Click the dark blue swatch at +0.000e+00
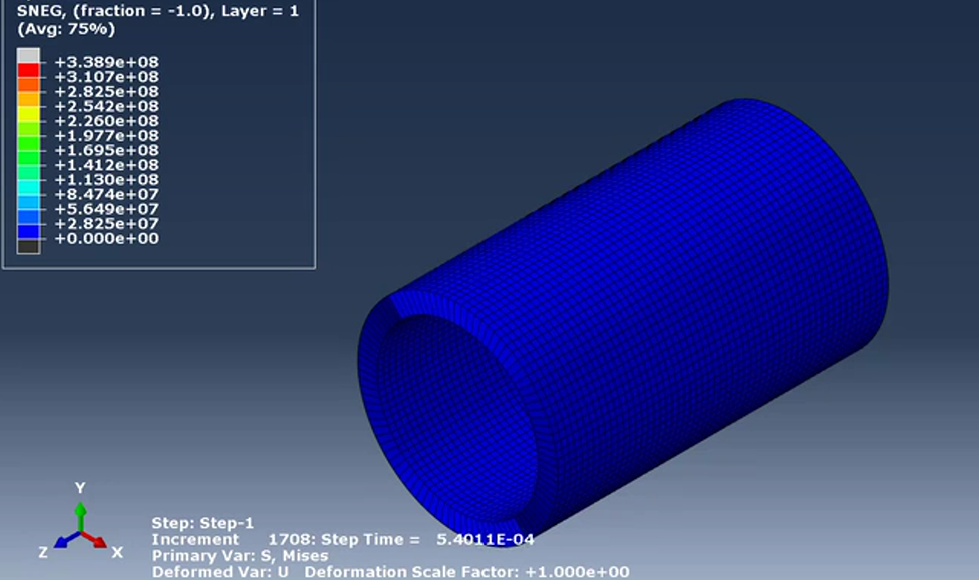The height and width of the screenshot is (580, 979). (x=28, y=231)
